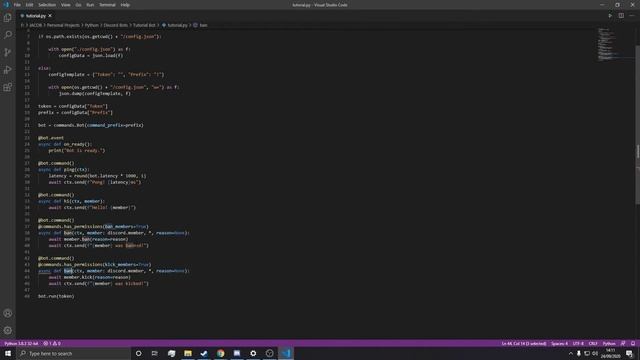Expand Tutorial Bot breadcrumb
Image resolution: width=640 pixels, height=360 pixels.
tap(144, 25)
